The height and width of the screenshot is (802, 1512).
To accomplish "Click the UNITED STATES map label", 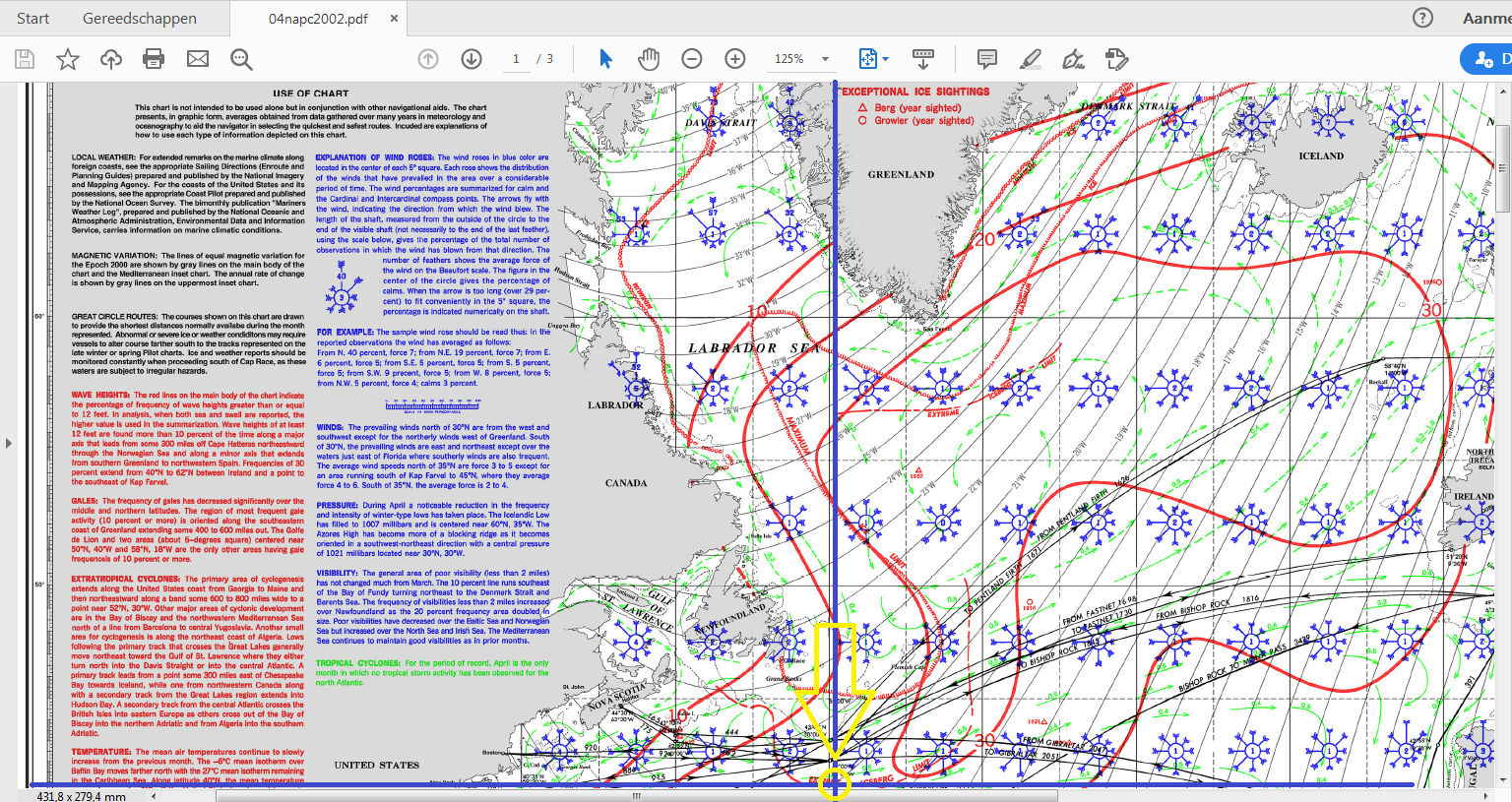I will (376, 765).
